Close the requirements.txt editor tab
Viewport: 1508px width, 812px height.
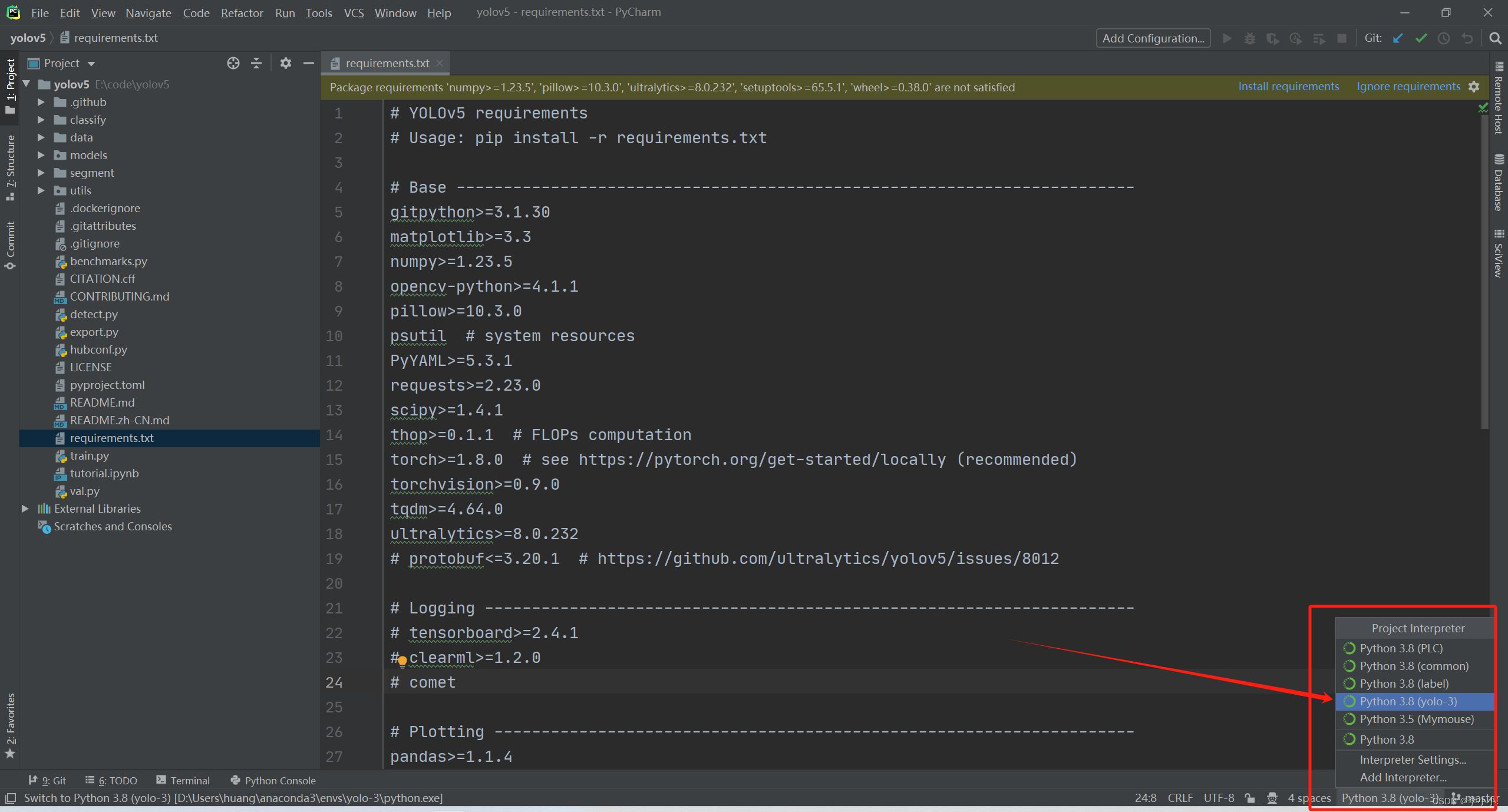[x=440, y=63]
